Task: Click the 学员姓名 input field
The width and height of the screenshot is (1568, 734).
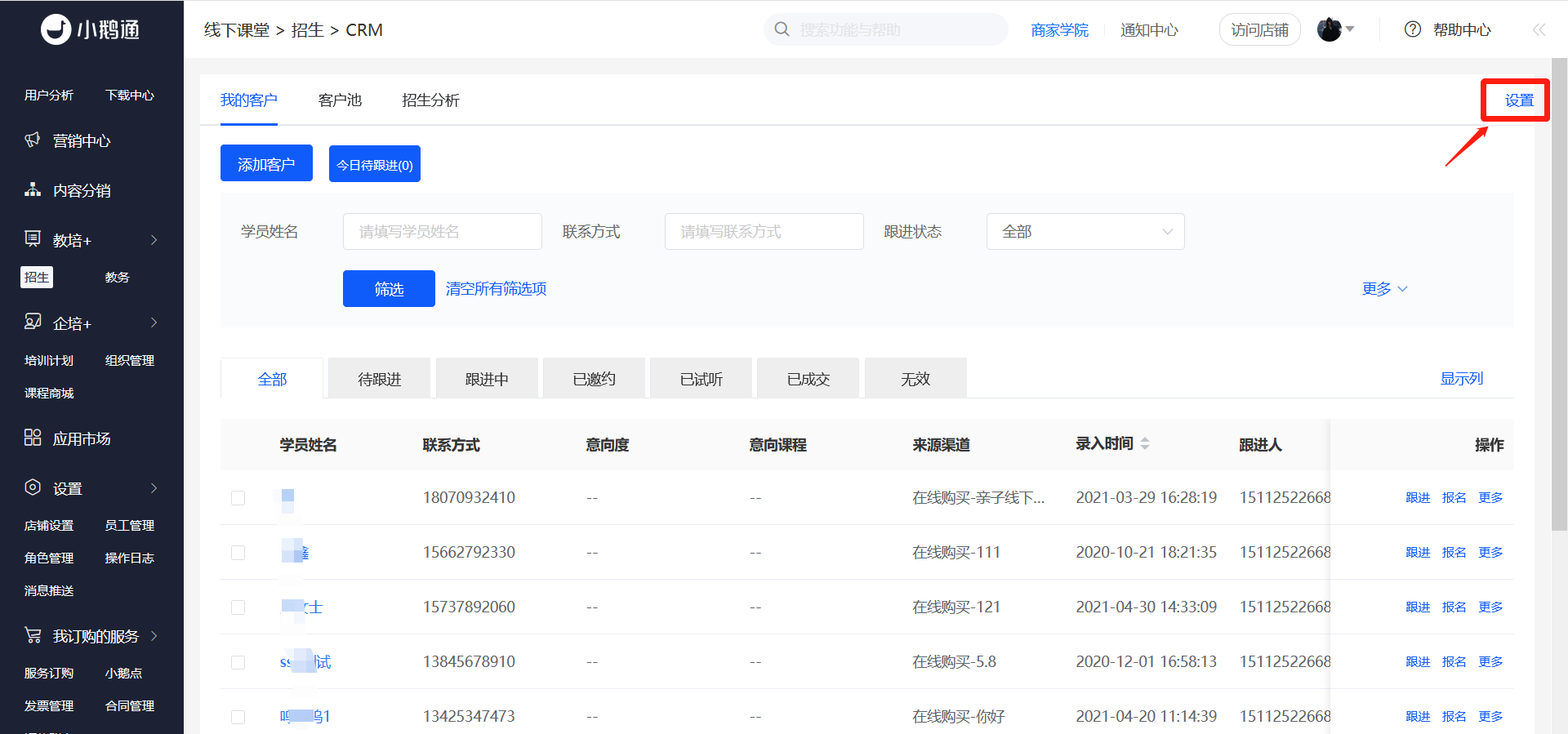Action: pyautogui.click(x=443, y=232)
